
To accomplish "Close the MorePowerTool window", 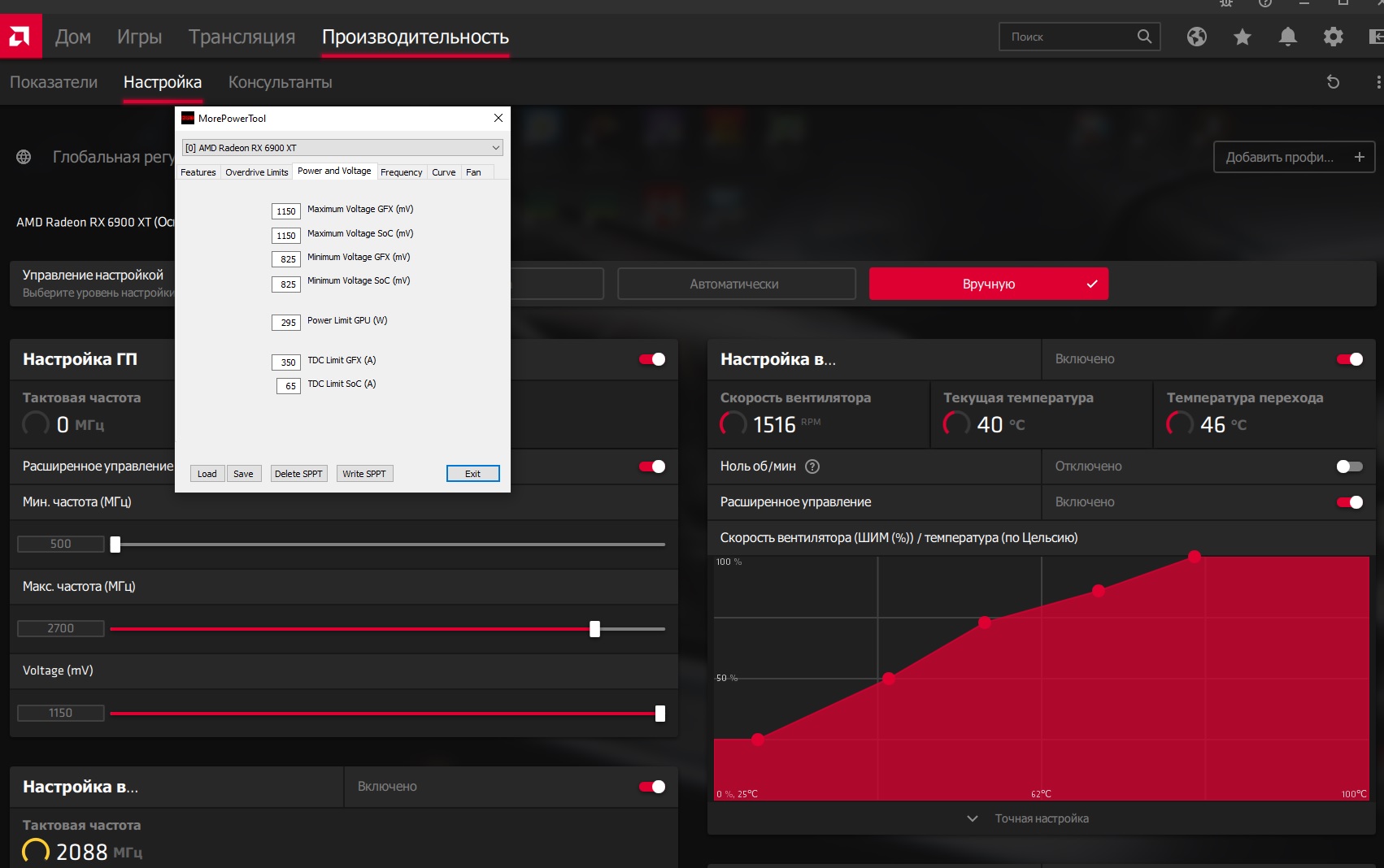I will click(x=498, y=118).
